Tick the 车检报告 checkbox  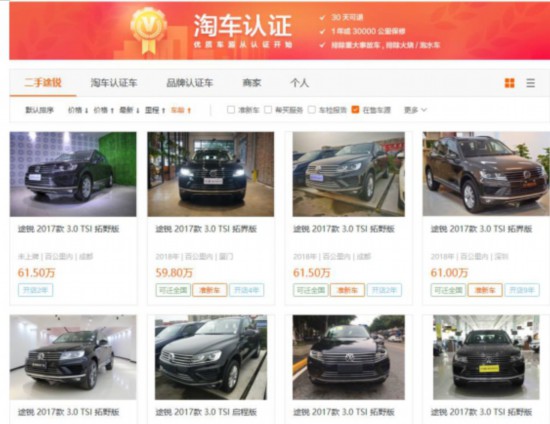tap(311, 110)
